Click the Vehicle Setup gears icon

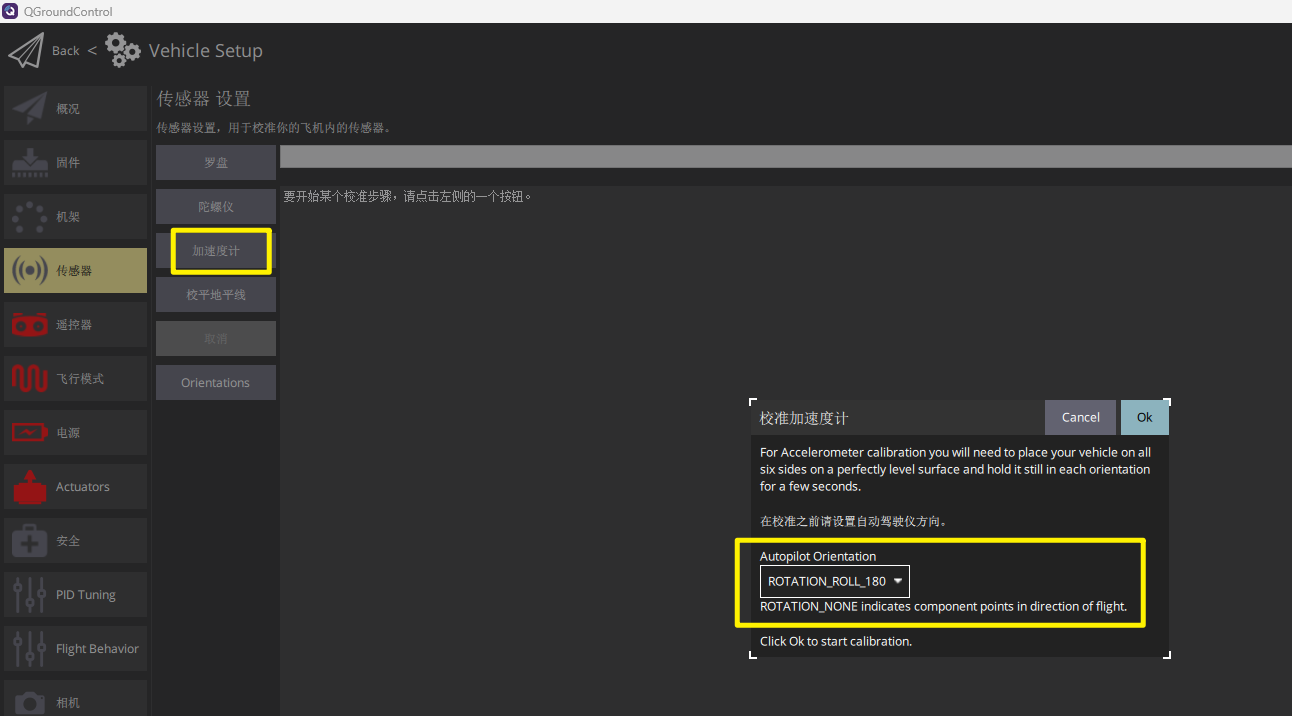(x=123, y=50)
